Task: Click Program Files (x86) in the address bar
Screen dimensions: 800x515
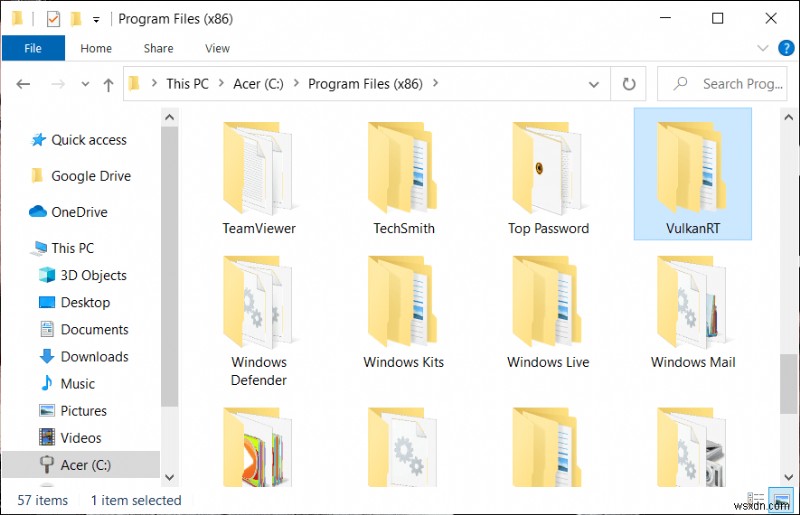Action: coord(365,84)
